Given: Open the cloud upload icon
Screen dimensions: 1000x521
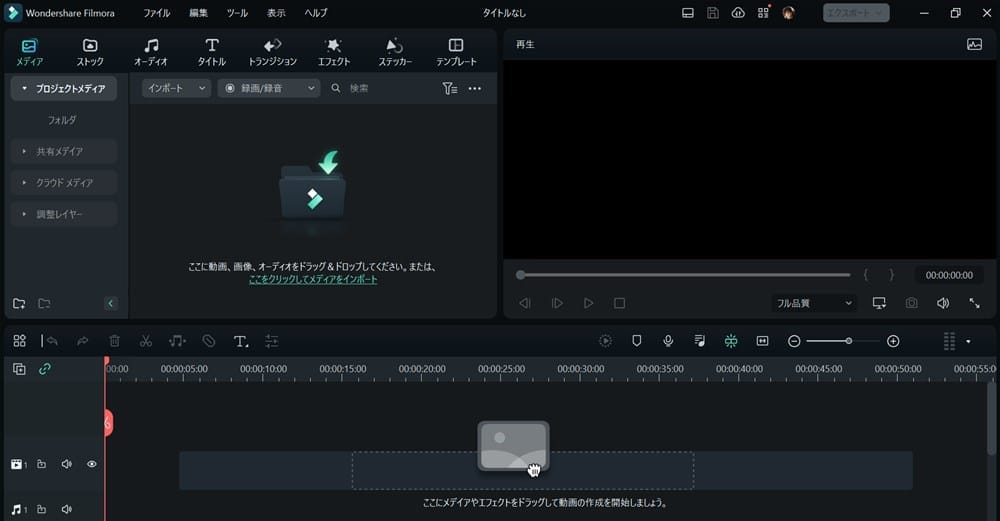Looking at the screenshot, I should tap(738, 13).
